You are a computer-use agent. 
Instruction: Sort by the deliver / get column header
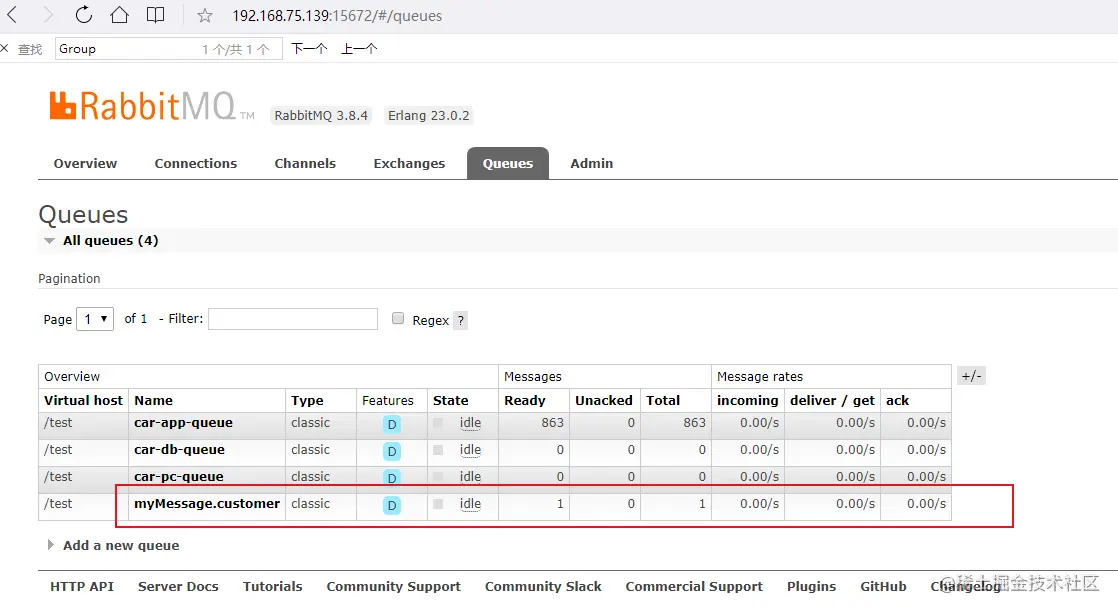click(x=832, y=400)
